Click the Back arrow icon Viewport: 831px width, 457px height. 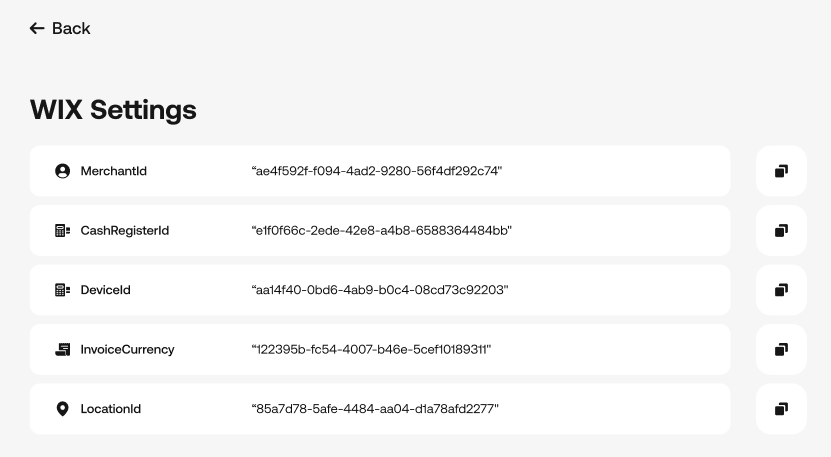click(x=37, y=28)
